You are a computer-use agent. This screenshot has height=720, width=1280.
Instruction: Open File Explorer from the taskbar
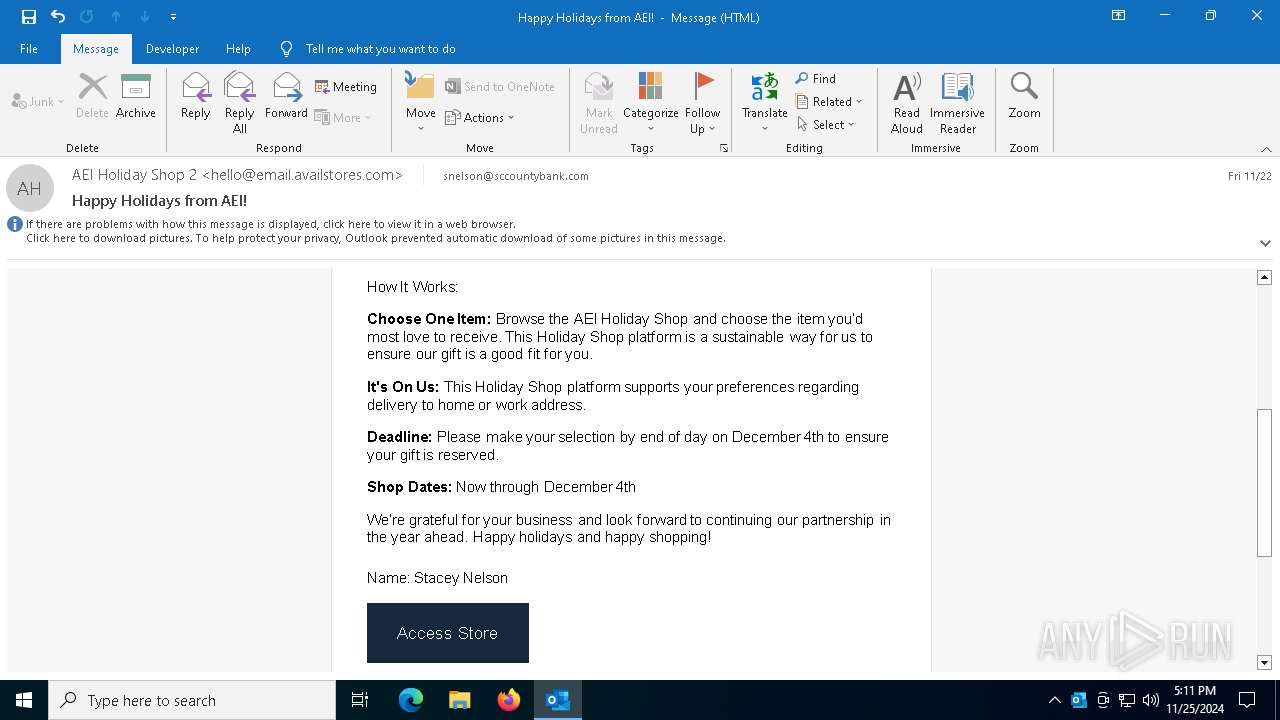[x=460, y=700]
